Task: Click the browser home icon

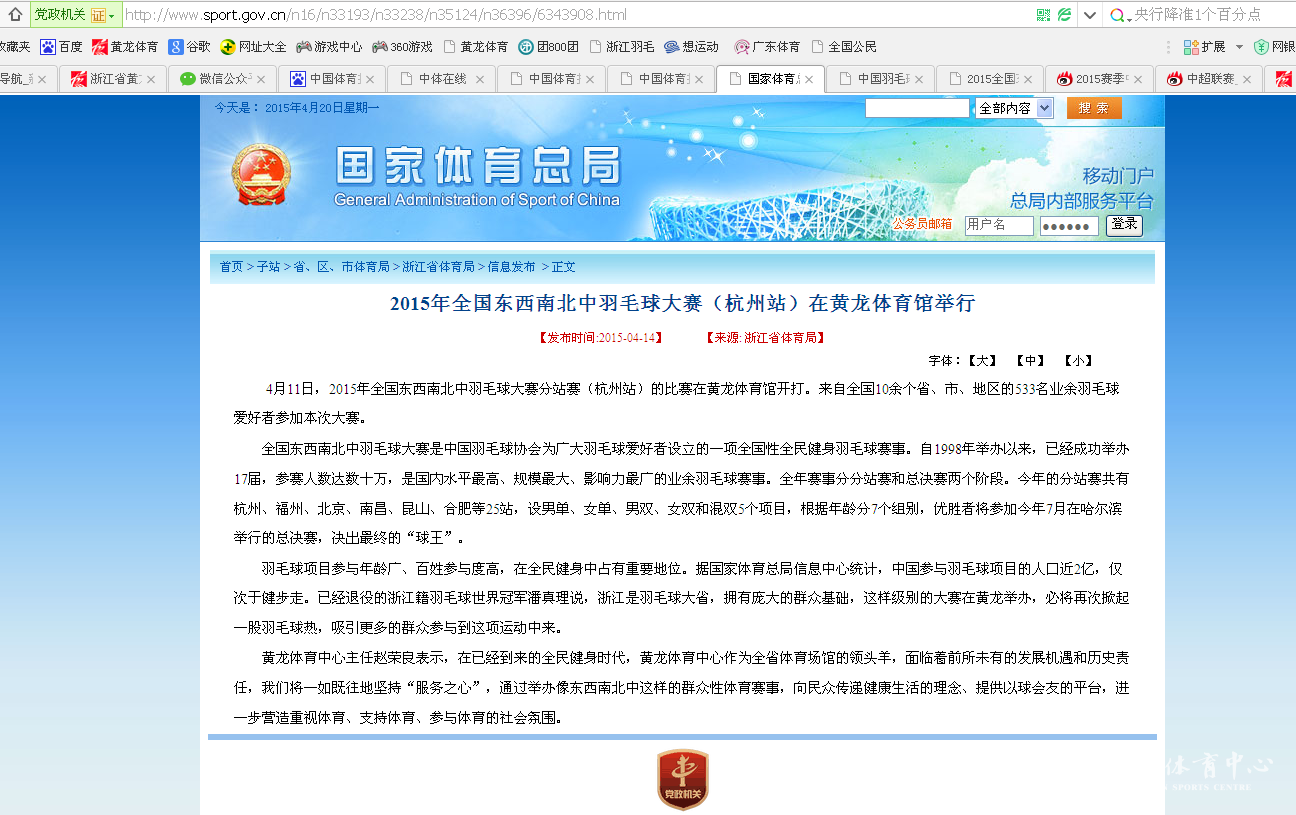Action: pos(14,14)
